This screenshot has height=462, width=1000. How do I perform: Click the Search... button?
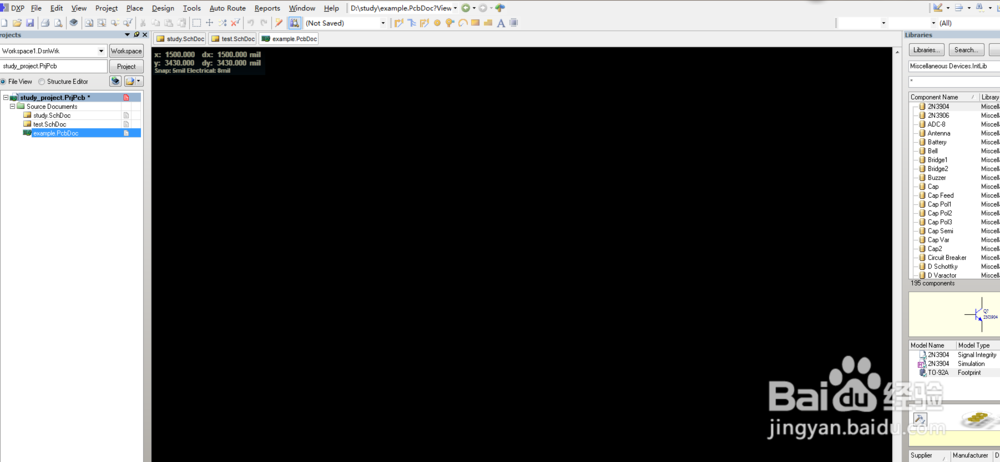coord(966,50)
